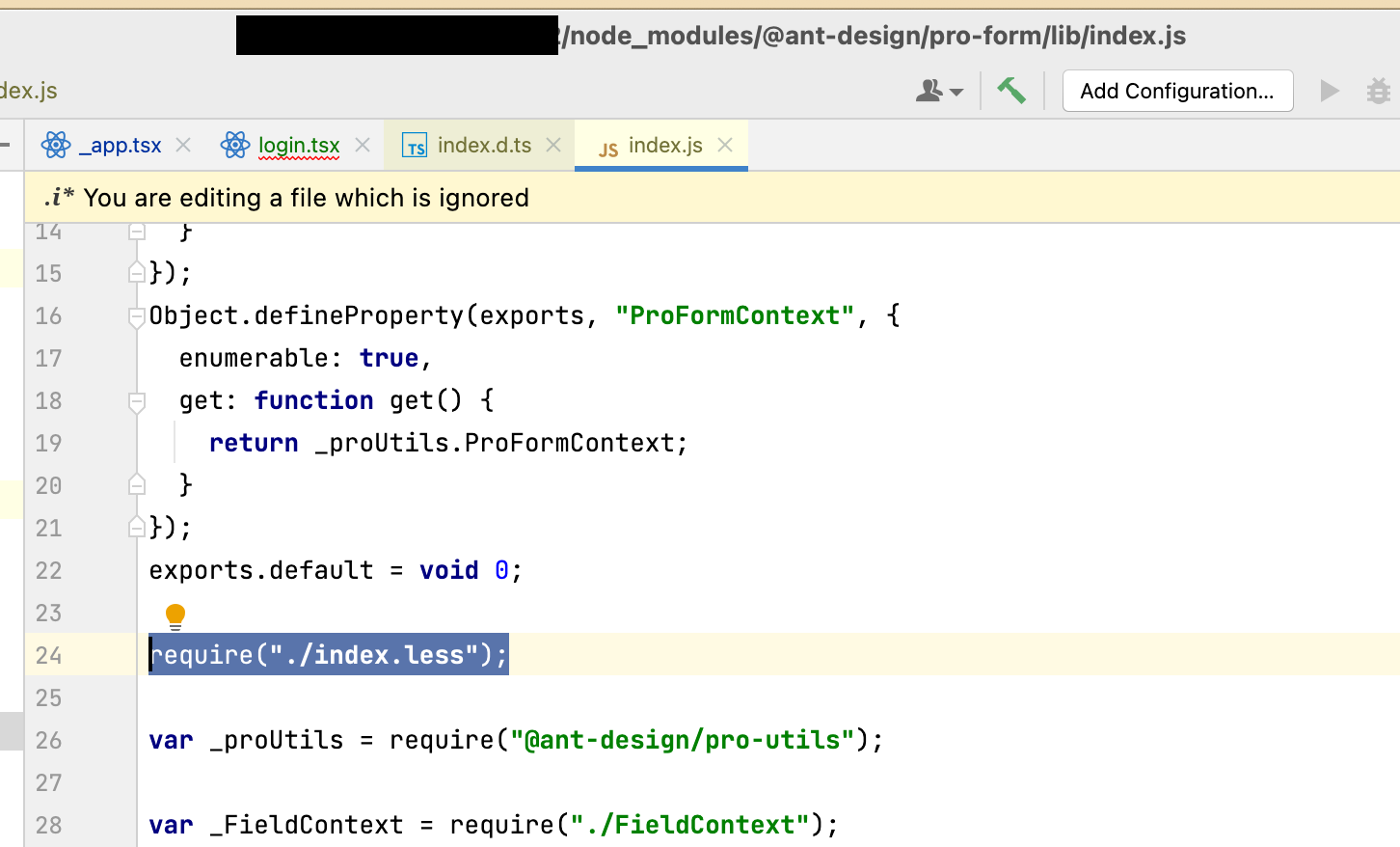Click the JS file icon on index.js tab
The width and height of the screenshot is (1400, 847).
coord(607,148)
